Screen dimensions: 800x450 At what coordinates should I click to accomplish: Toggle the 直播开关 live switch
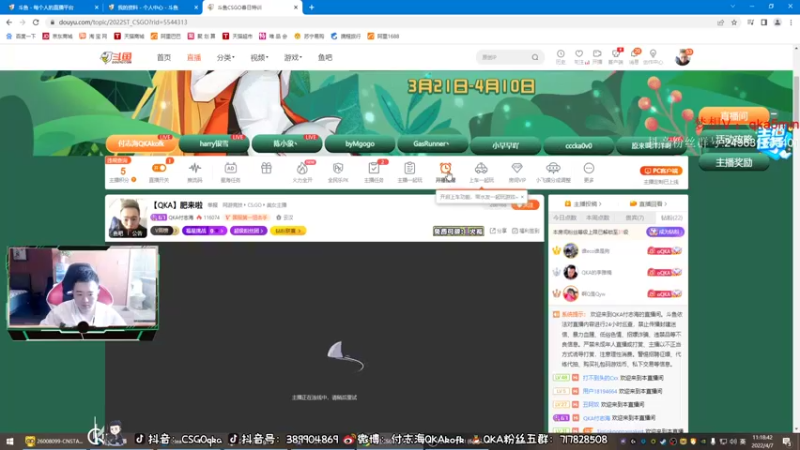coord(159,168)
